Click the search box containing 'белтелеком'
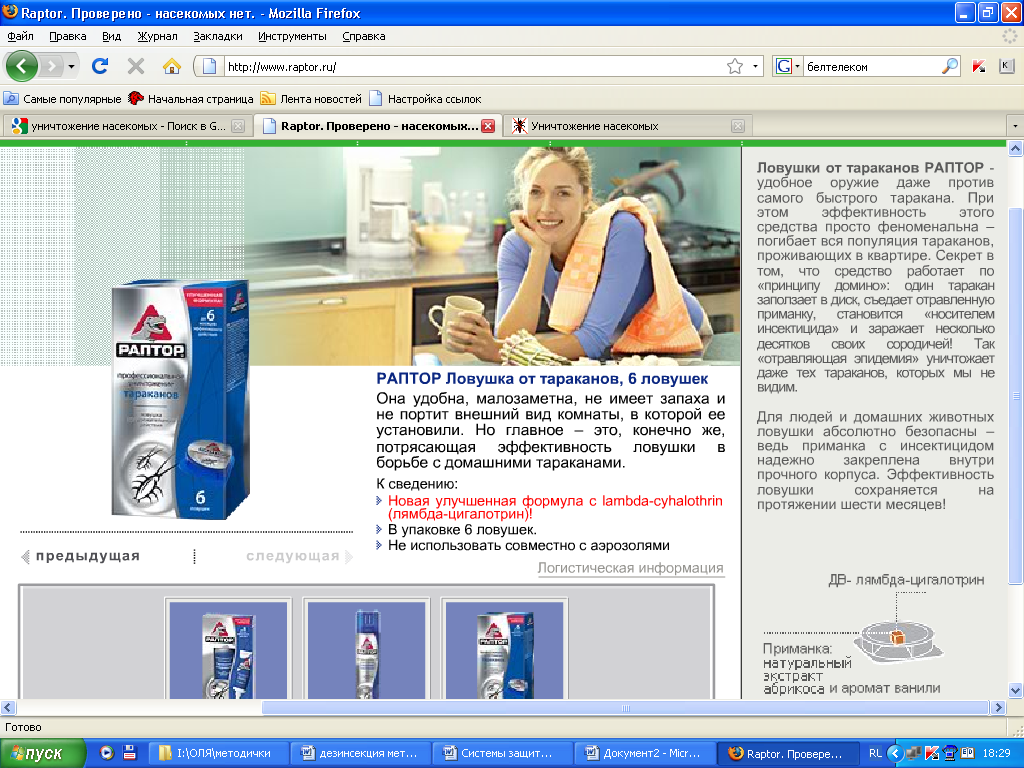This screenshot has width=1024, height=768. pyautogui.click(x=872, y=66)
